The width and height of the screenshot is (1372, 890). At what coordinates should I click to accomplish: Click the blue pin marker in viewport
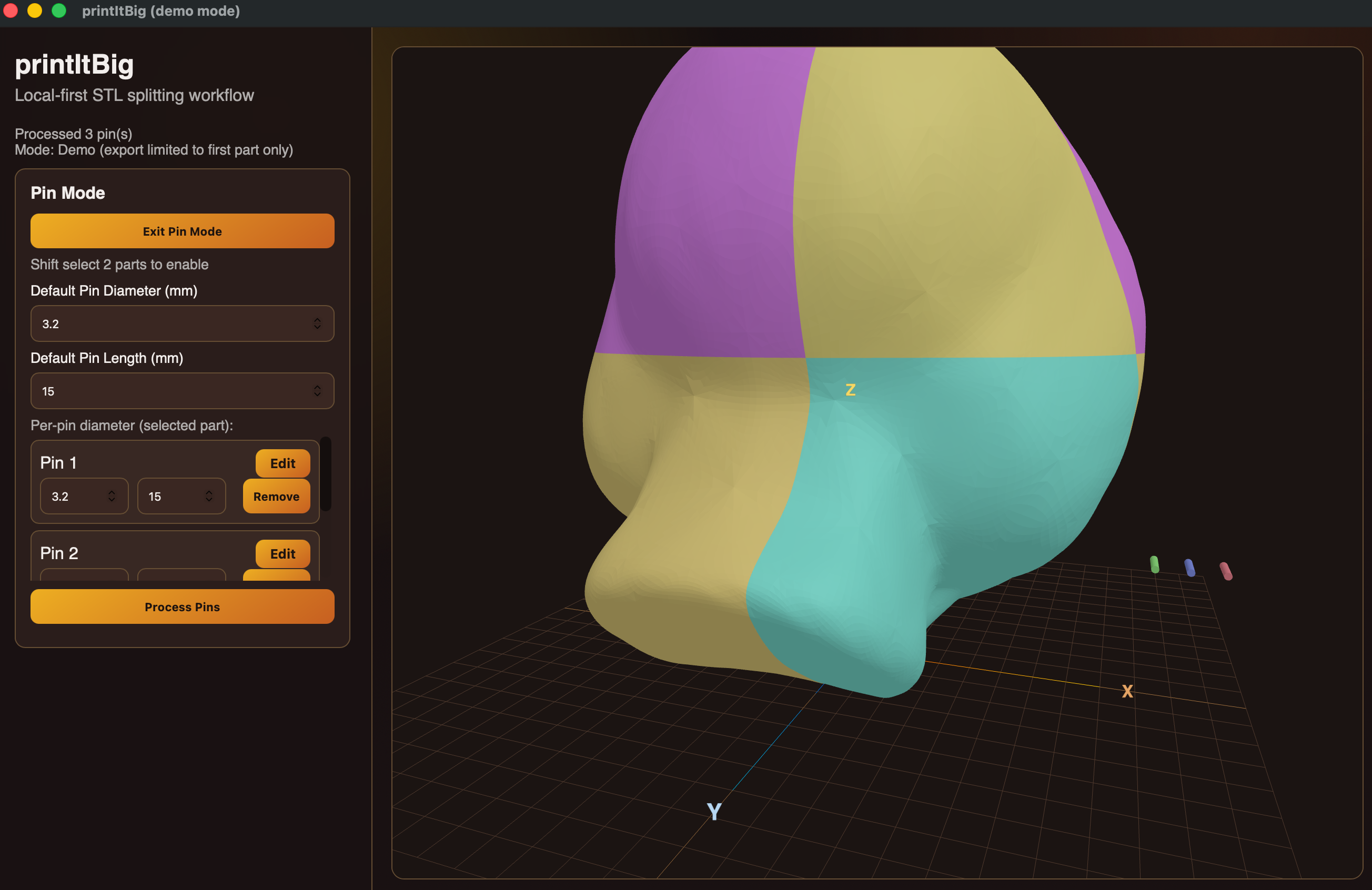point(1189,568)
